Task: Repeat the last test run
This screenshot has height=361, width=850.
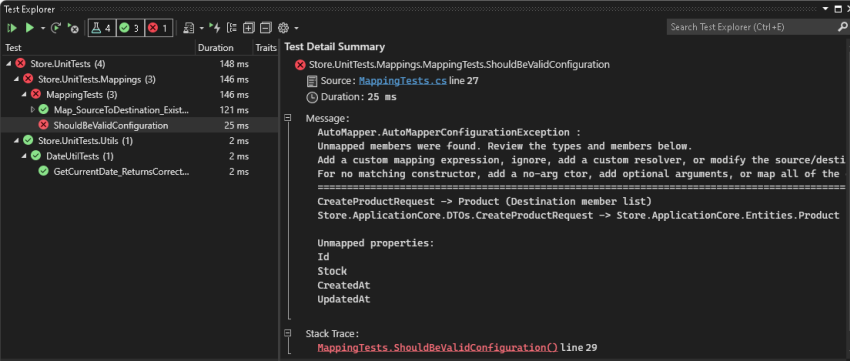Action: 56,28
